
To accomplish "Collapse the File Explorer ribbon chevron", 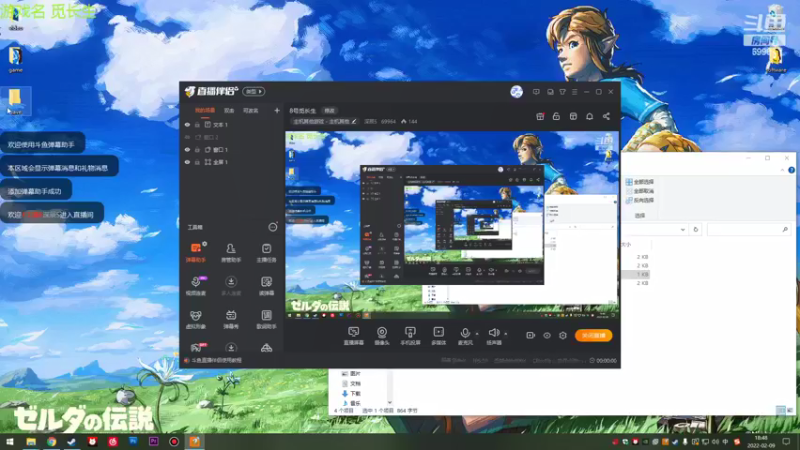I will tap(782, 170).
